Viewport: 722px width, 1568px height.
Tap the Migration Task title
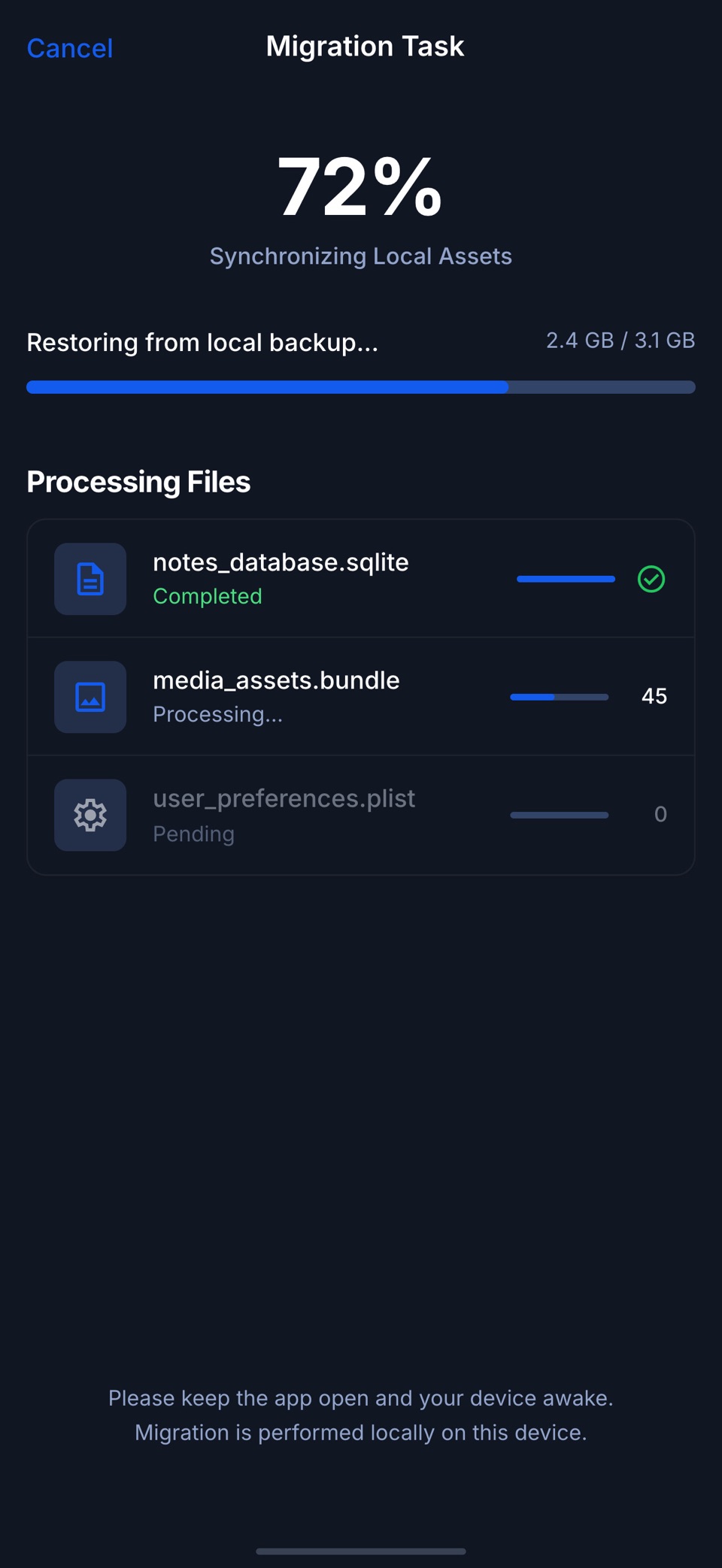pyautogui.click(x=365, y=47)
